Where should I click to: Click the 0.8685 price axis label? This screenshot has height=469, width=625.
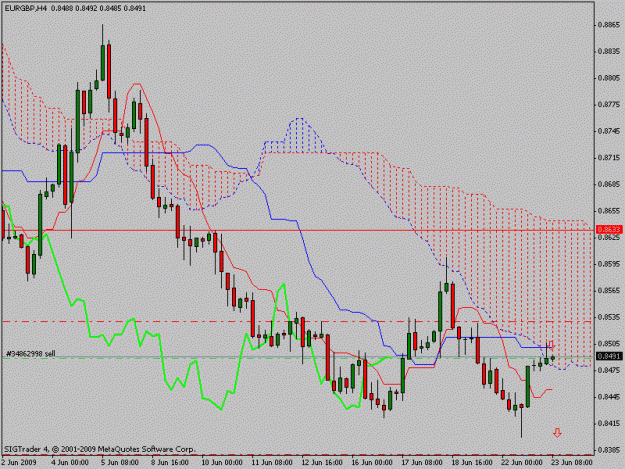[608, 184]
